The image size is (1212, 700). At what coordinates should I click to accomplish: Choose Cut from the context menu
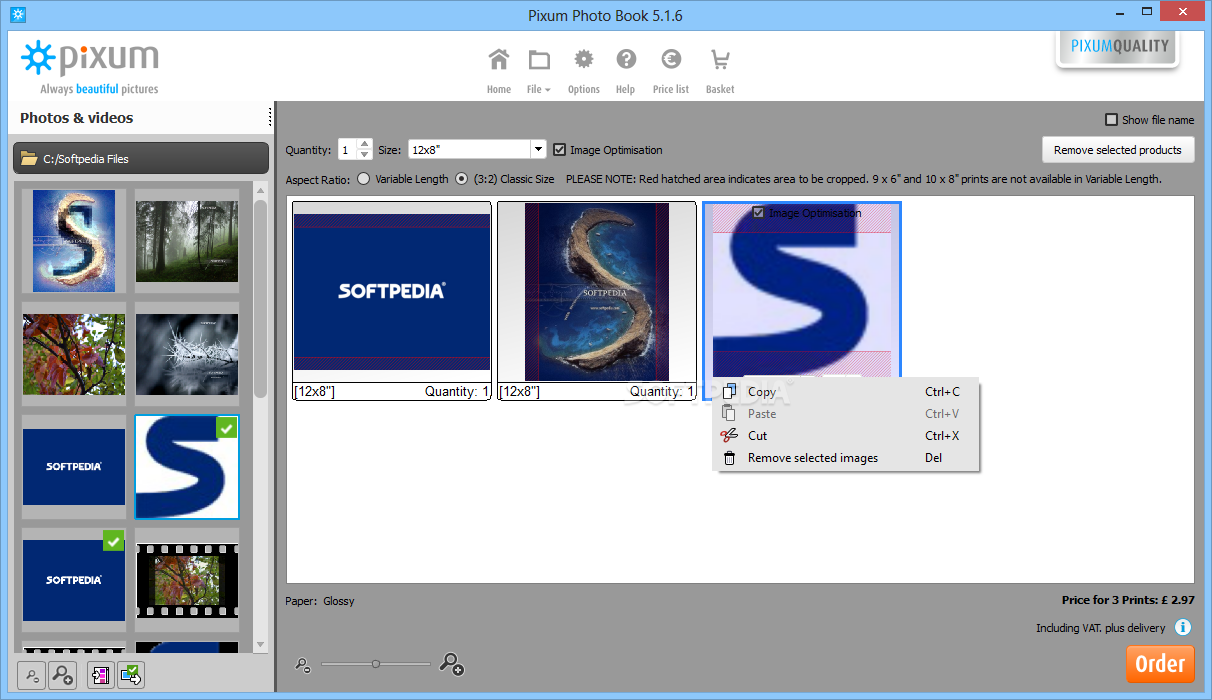846,436
